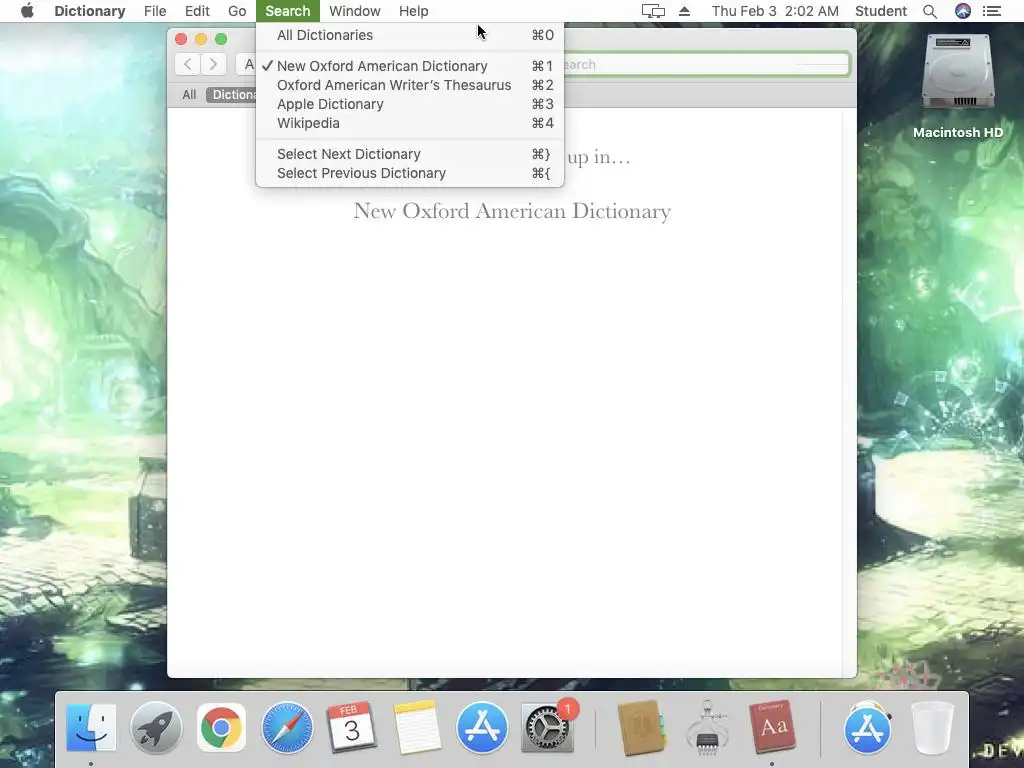Close the highlighted Search menu

tap(287, 11)
